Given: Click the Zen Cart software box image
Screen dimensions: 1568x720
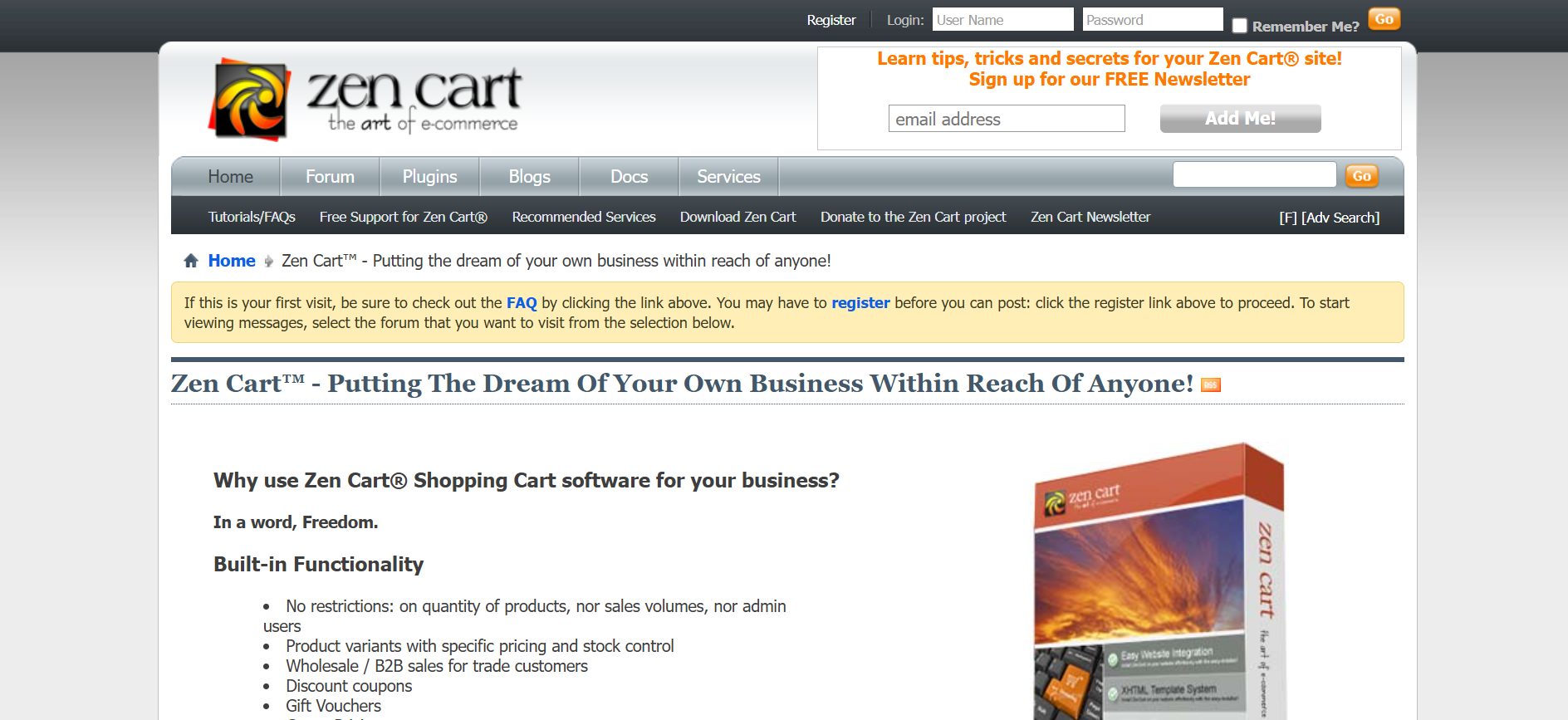Looking at the screenshot, I should [x=1159, y=581].
